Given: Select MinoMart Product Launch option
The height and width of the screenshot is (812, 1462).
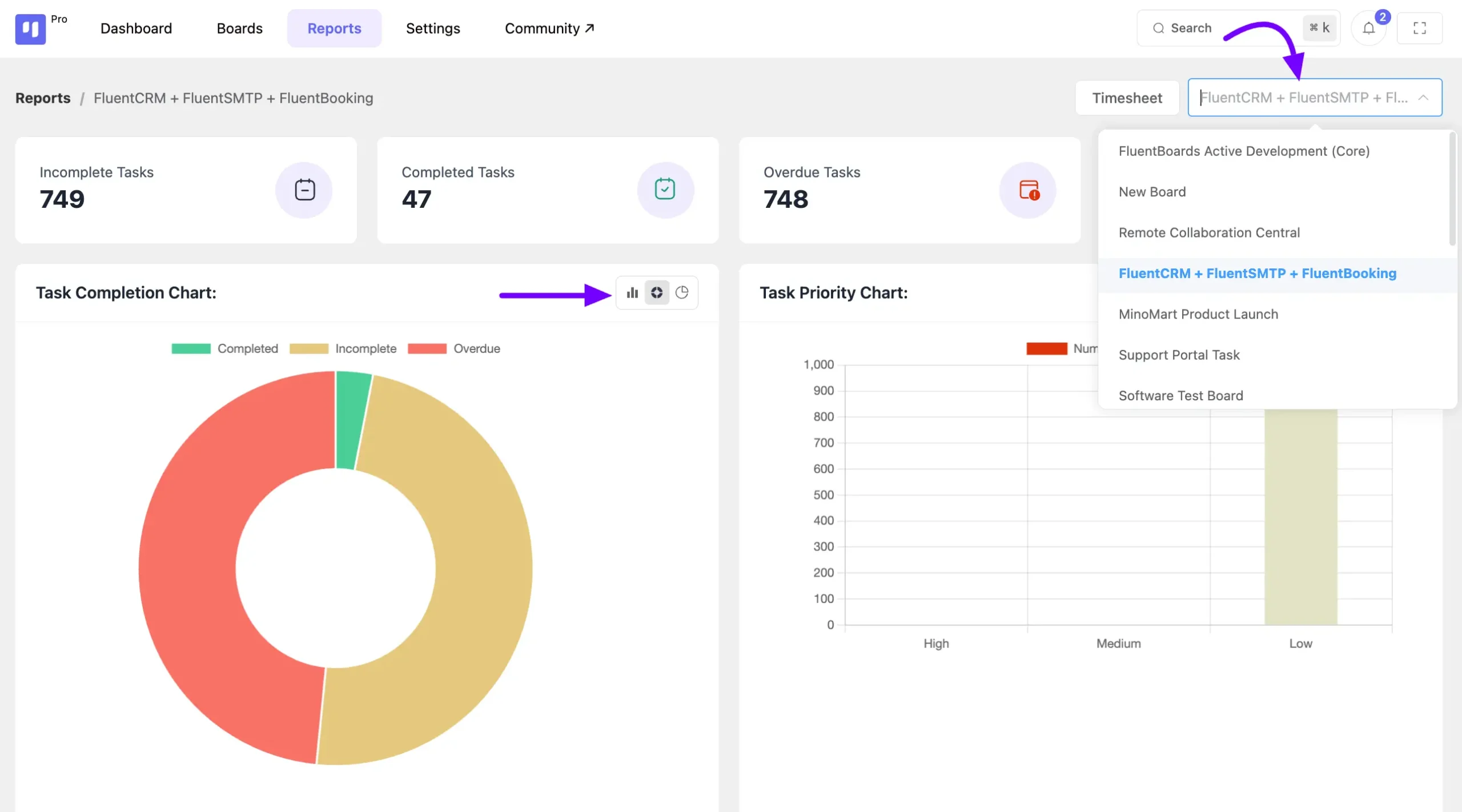Looking at the screenshot, I should pos(1277,314).
